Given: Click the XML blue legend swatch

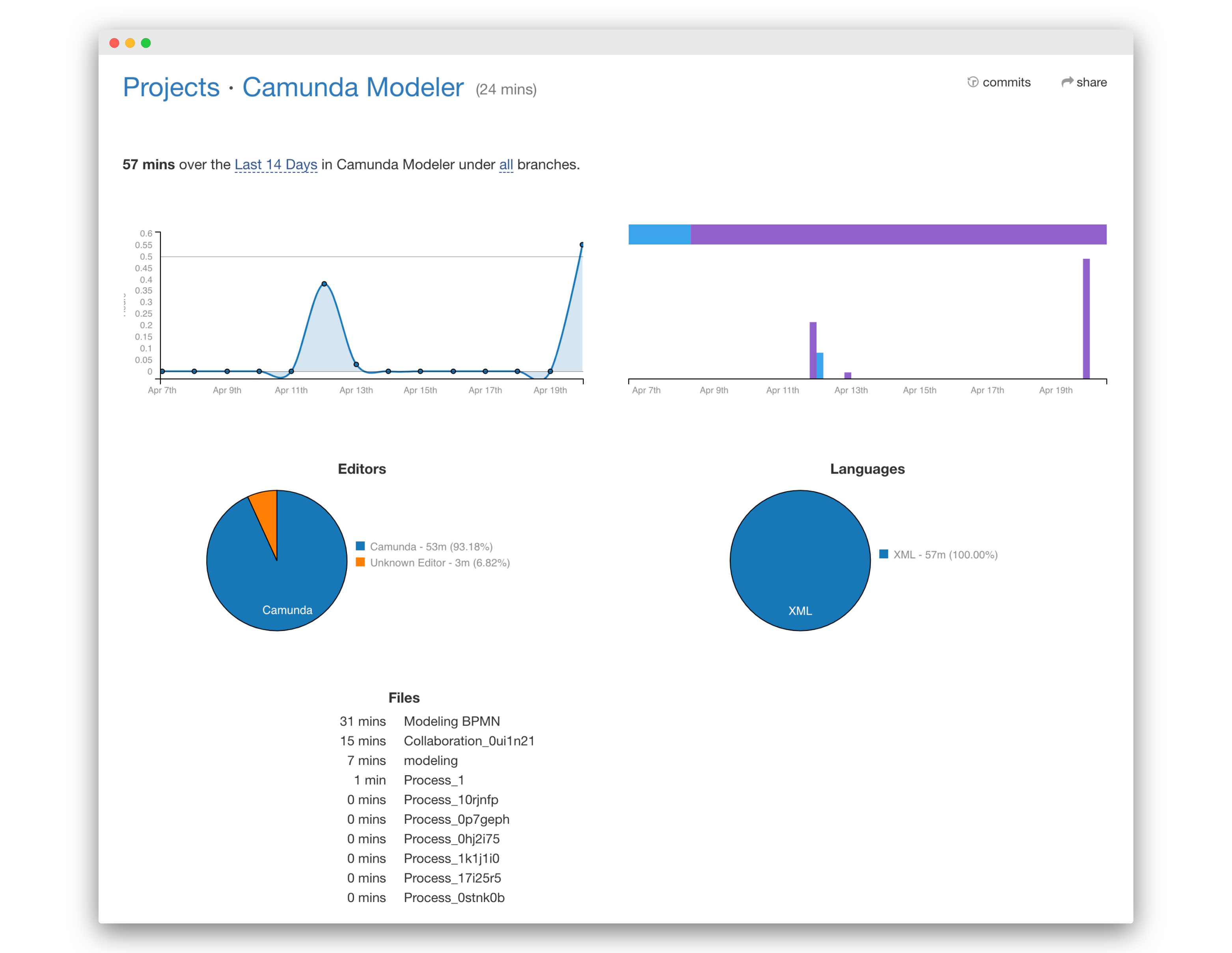Looking at the screenshot, I should click(x=883, y=554).
